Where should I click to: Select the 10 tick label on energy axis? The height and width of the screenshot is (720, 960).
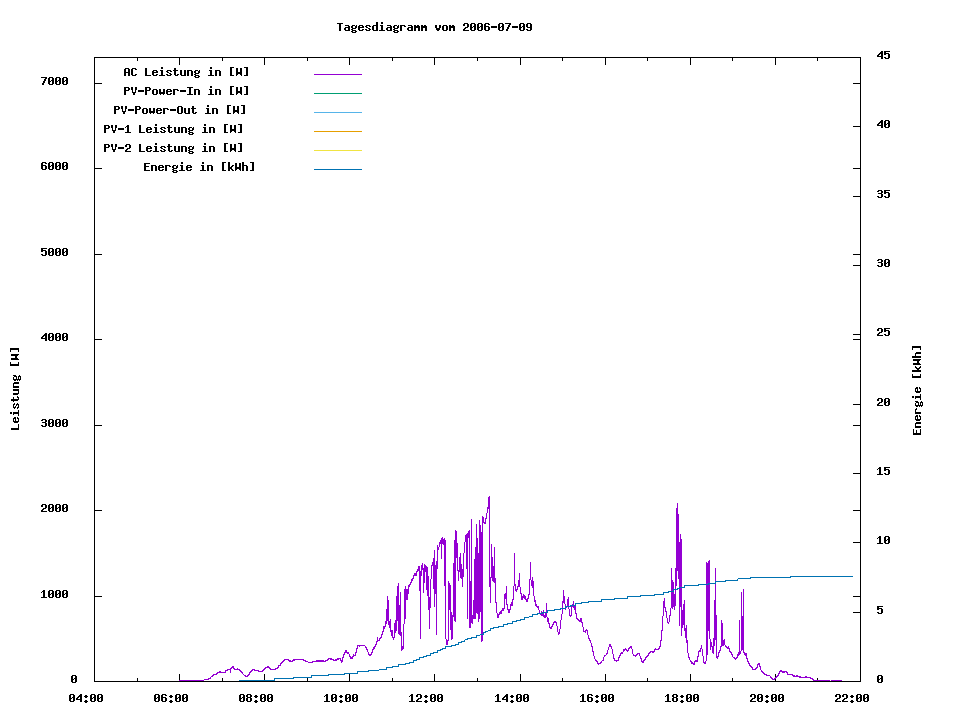883,541
